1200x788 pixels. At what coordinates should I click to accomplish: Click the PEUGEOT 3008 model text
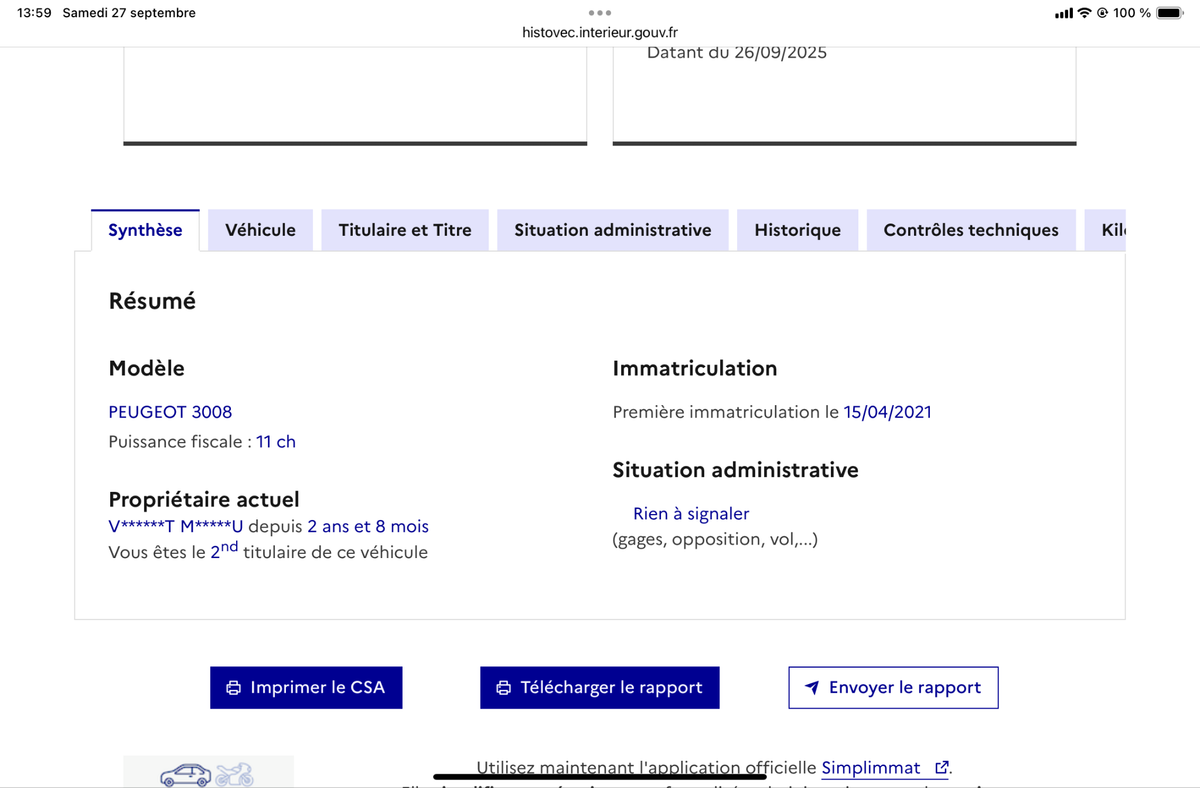pyautogui.click(x=170, y=412)
